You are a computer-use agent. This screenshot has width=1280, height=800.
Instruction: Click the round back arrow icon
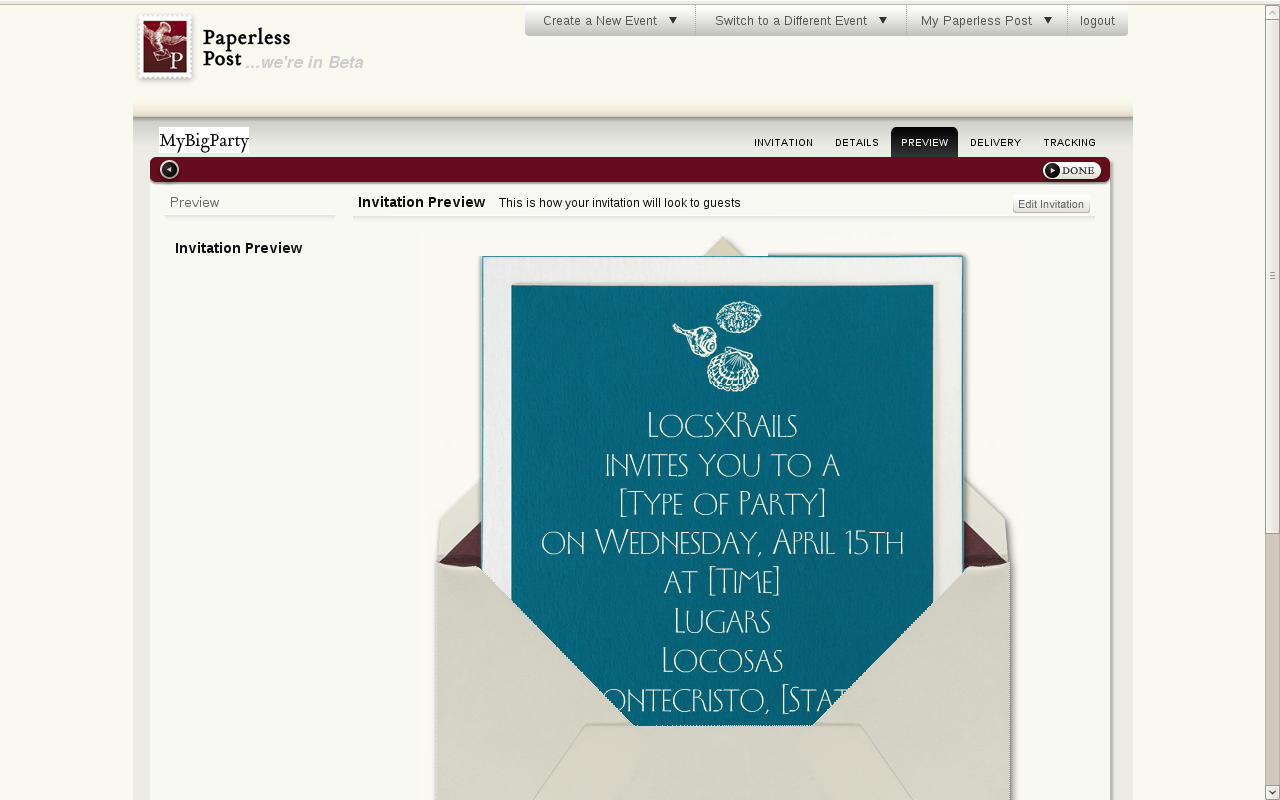tap(170, 170)
